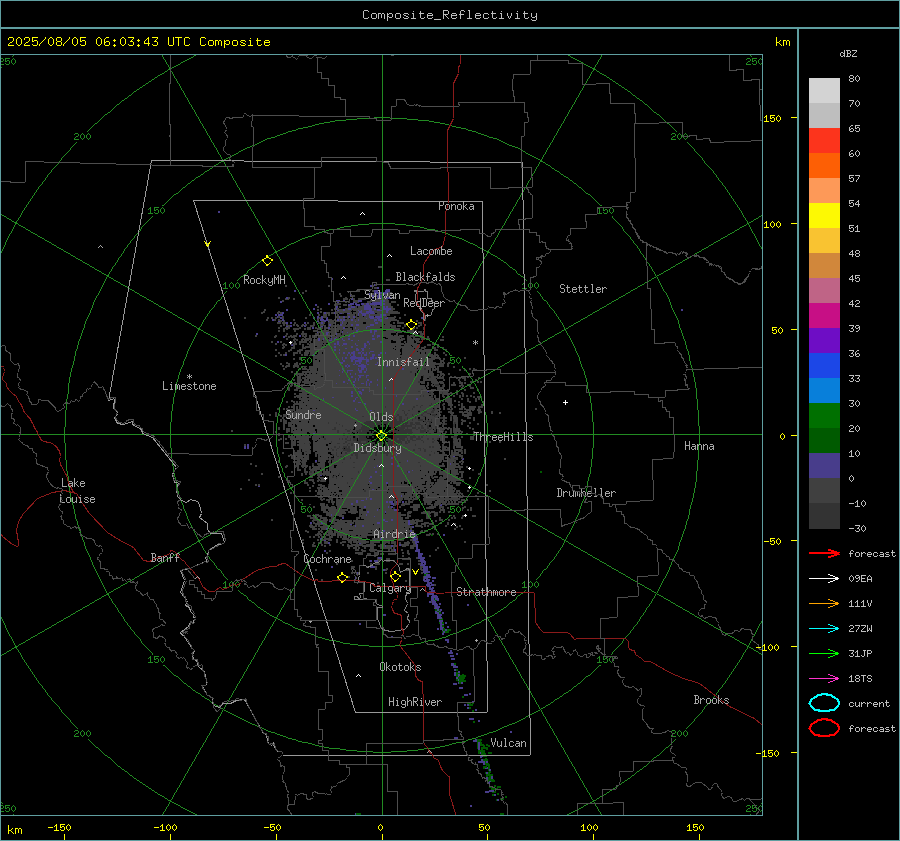Select the magenta 39-42 dBZ swatch
The height and width of the screenshot is (841, 900).
pos(824,316)
